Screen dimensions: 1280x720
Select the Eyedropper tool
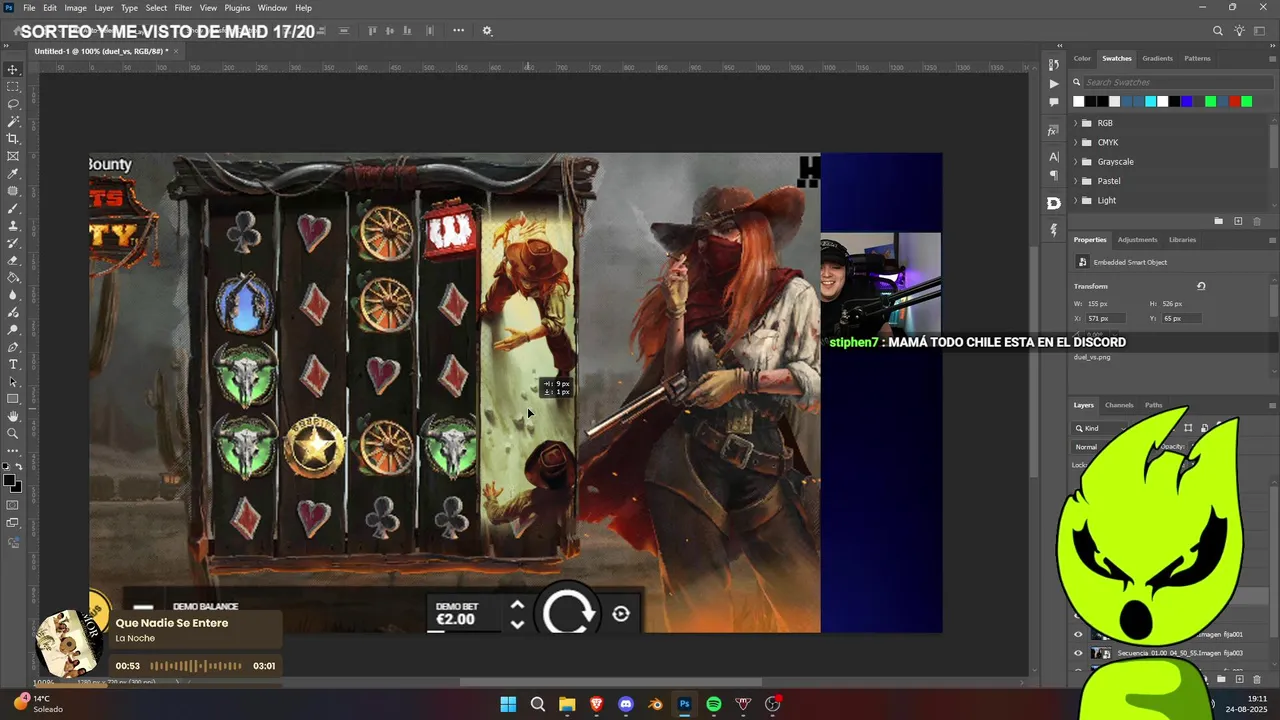[13, 173]
